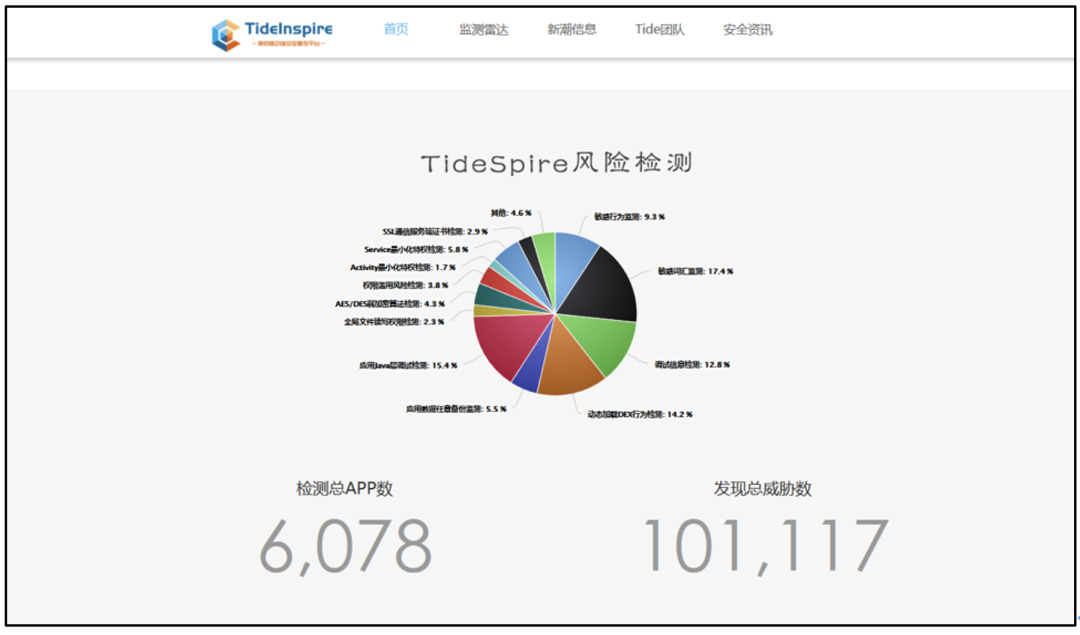The width and height of the screenshot is (1080, 635).
Task: Click the 发现总威胁数 caption
Action: coord(762,488)
